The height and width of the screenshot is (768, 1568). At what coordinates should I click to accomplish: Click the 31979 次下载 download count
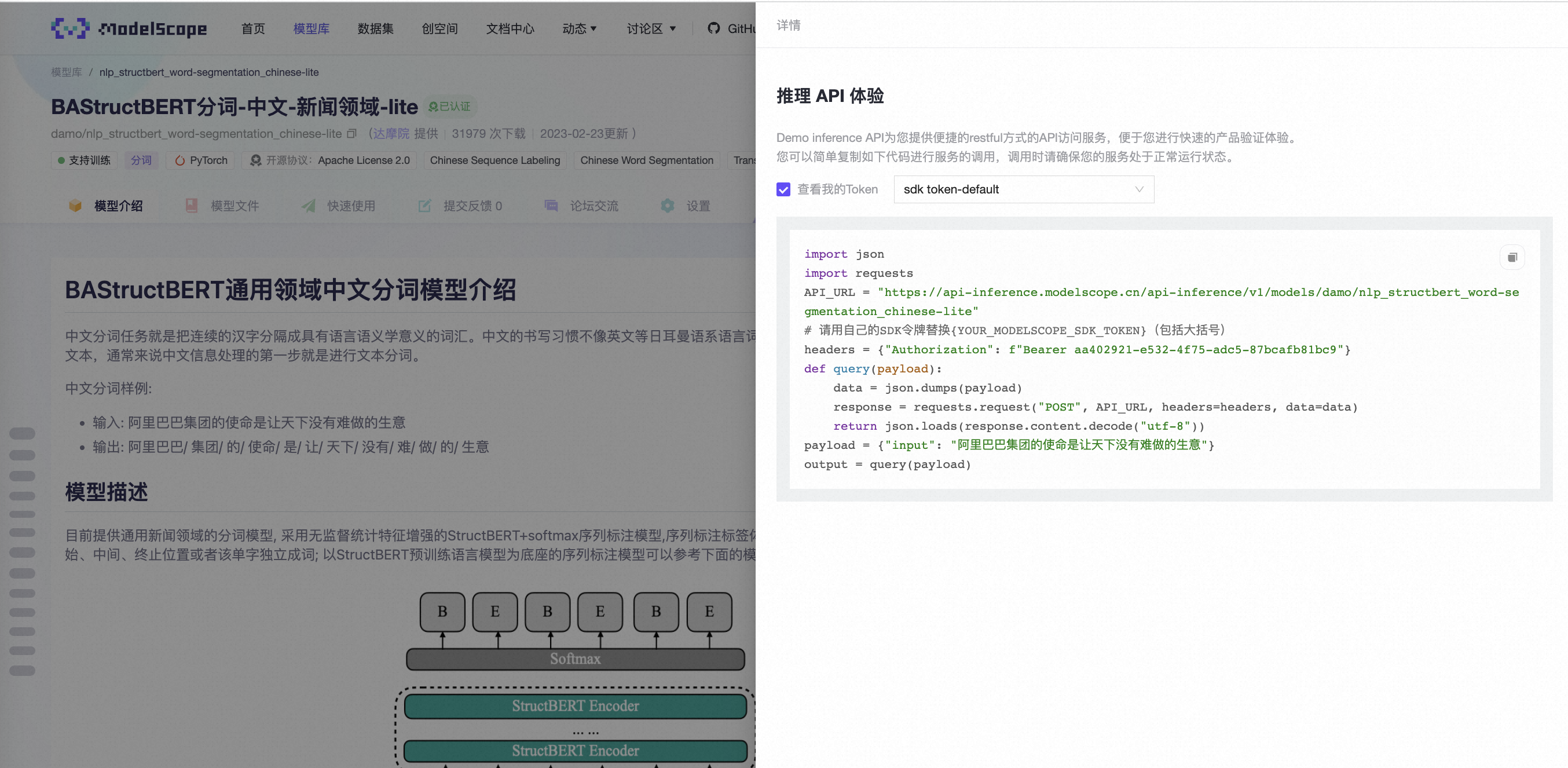[x=488, y=133]
